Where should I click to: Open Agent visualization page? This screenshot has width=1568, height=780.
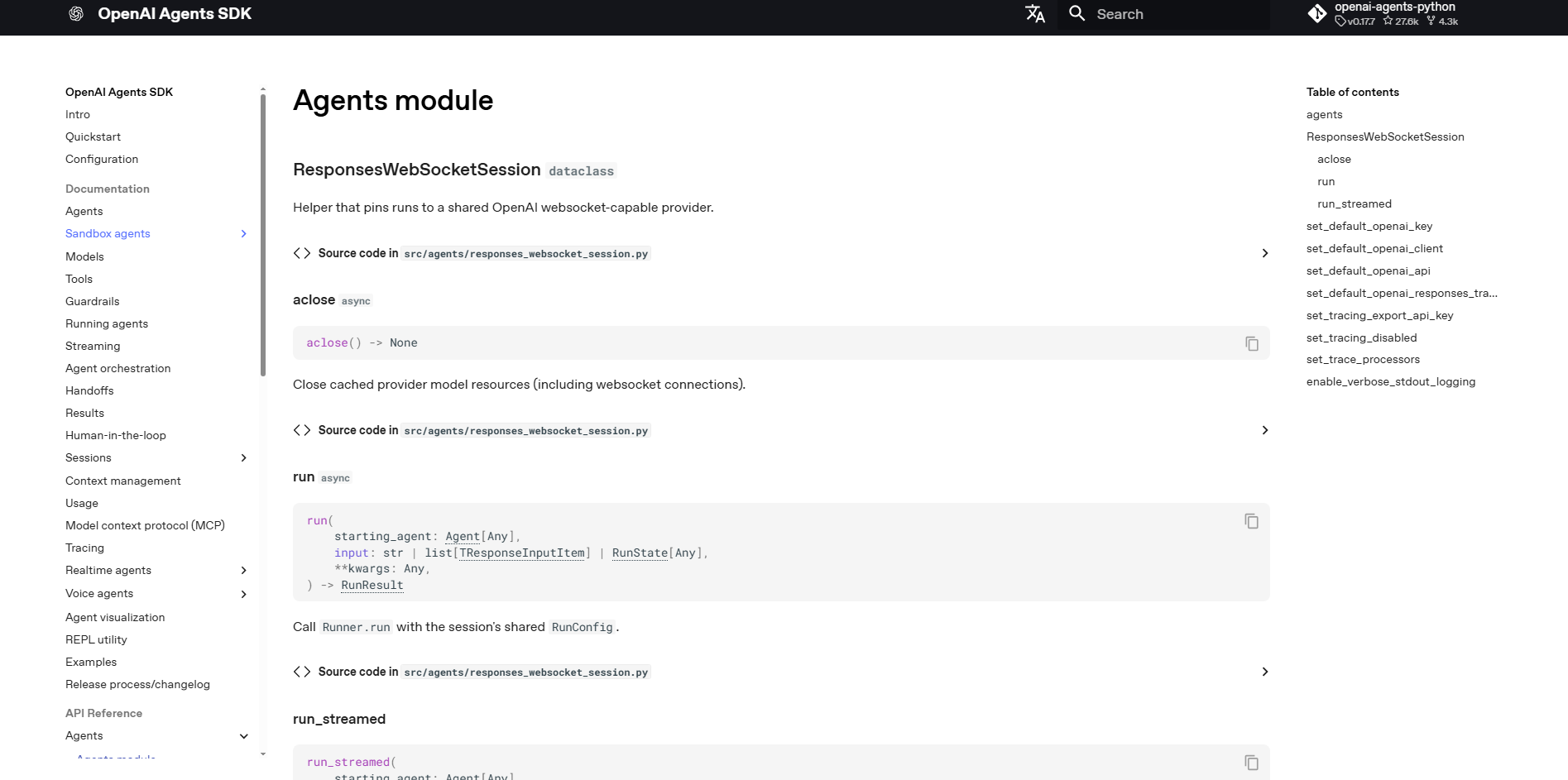coord(115,618)
